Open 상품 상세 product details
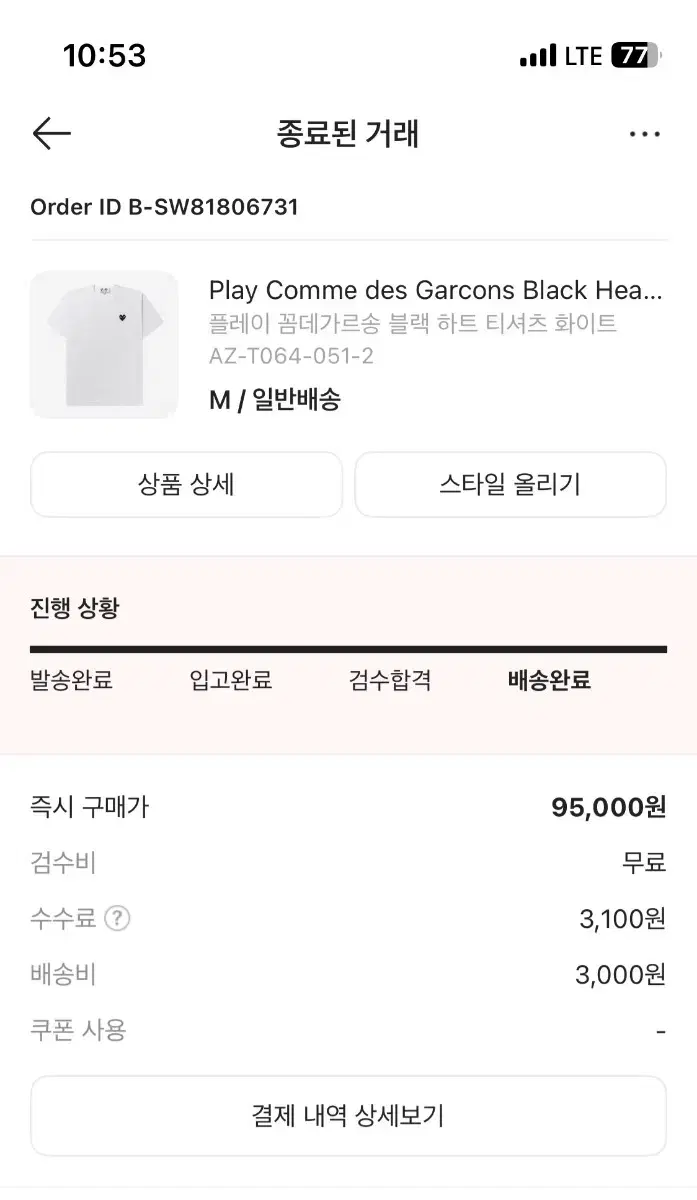This screenshot has height=1200, width=697. [186, 484]
